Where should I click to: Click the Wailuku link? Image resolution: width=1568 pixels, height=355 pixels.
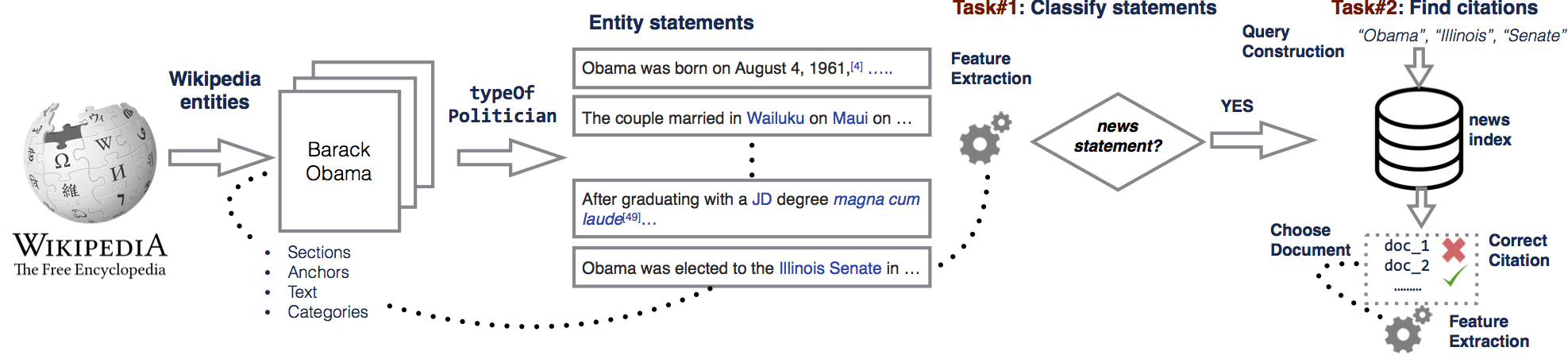coord(776,118)
